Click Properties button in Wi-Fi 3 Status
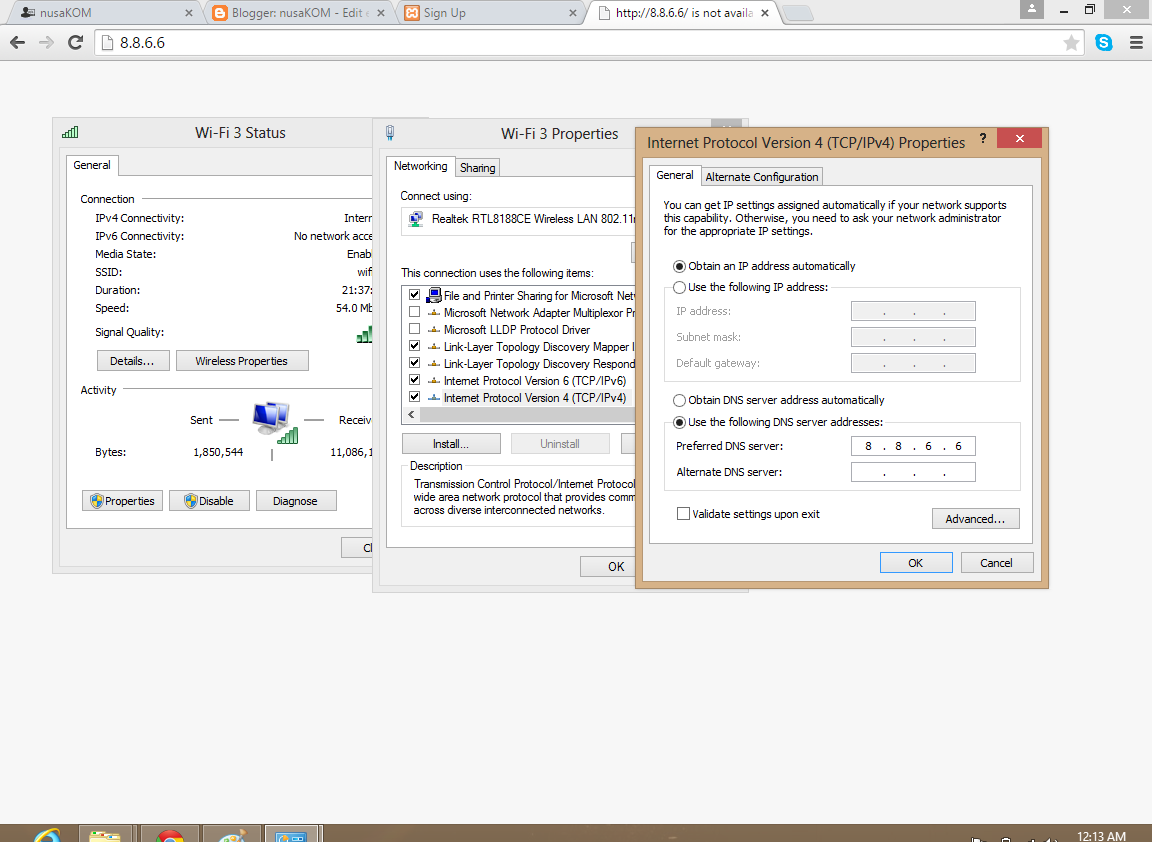Image resolution: width=1152 pixels, height=842 pixels. tap(123, 501)
